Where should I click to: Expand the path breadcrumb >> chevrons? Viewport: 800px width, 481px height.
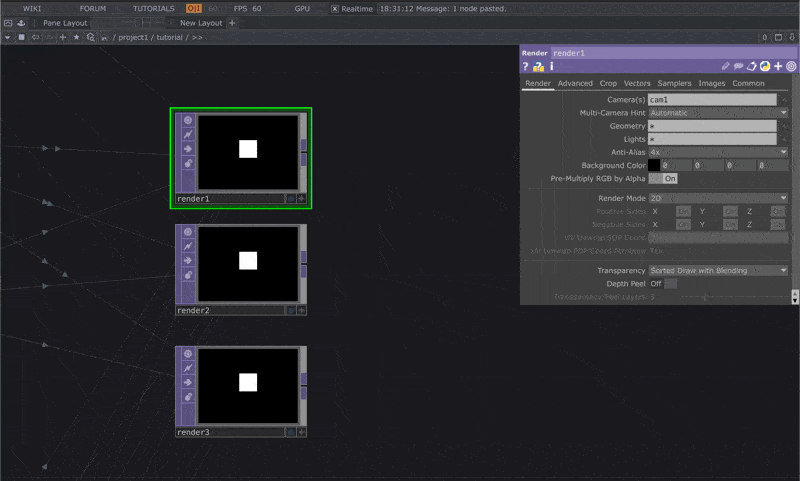click(x=197, y=37)
